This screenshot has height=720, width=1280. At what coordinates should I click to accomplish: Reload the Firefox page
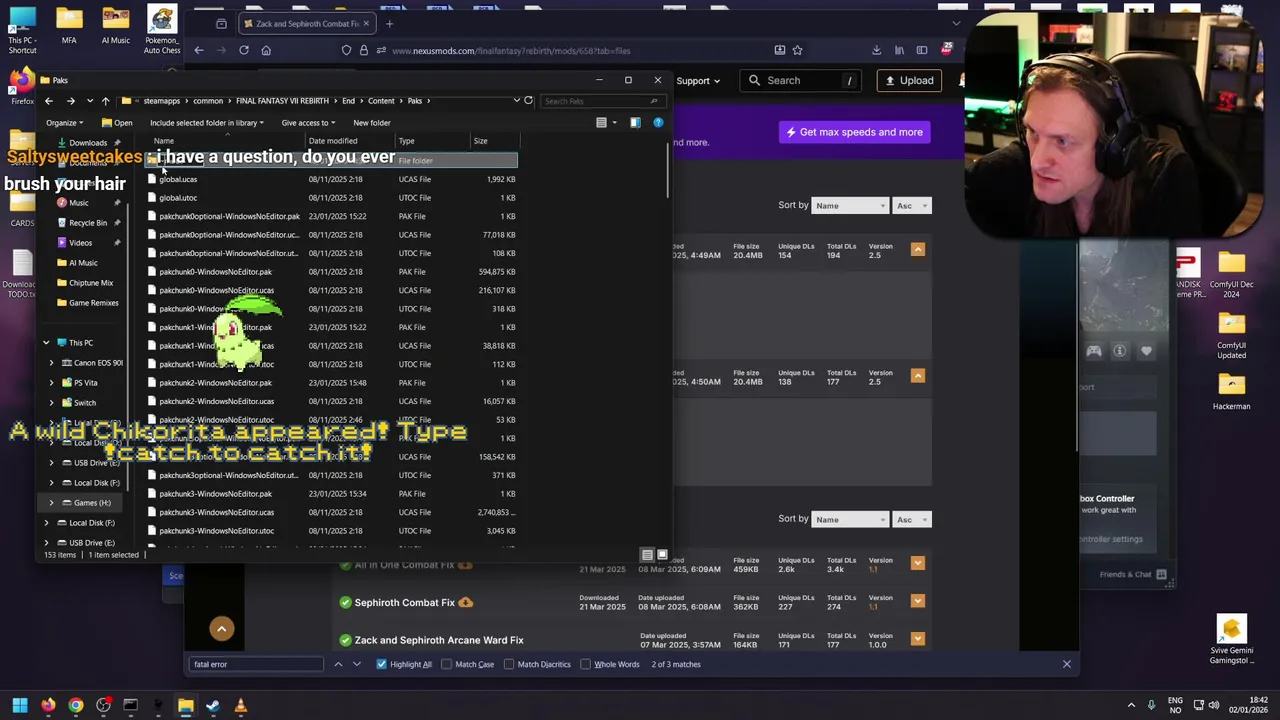(244, 50)
